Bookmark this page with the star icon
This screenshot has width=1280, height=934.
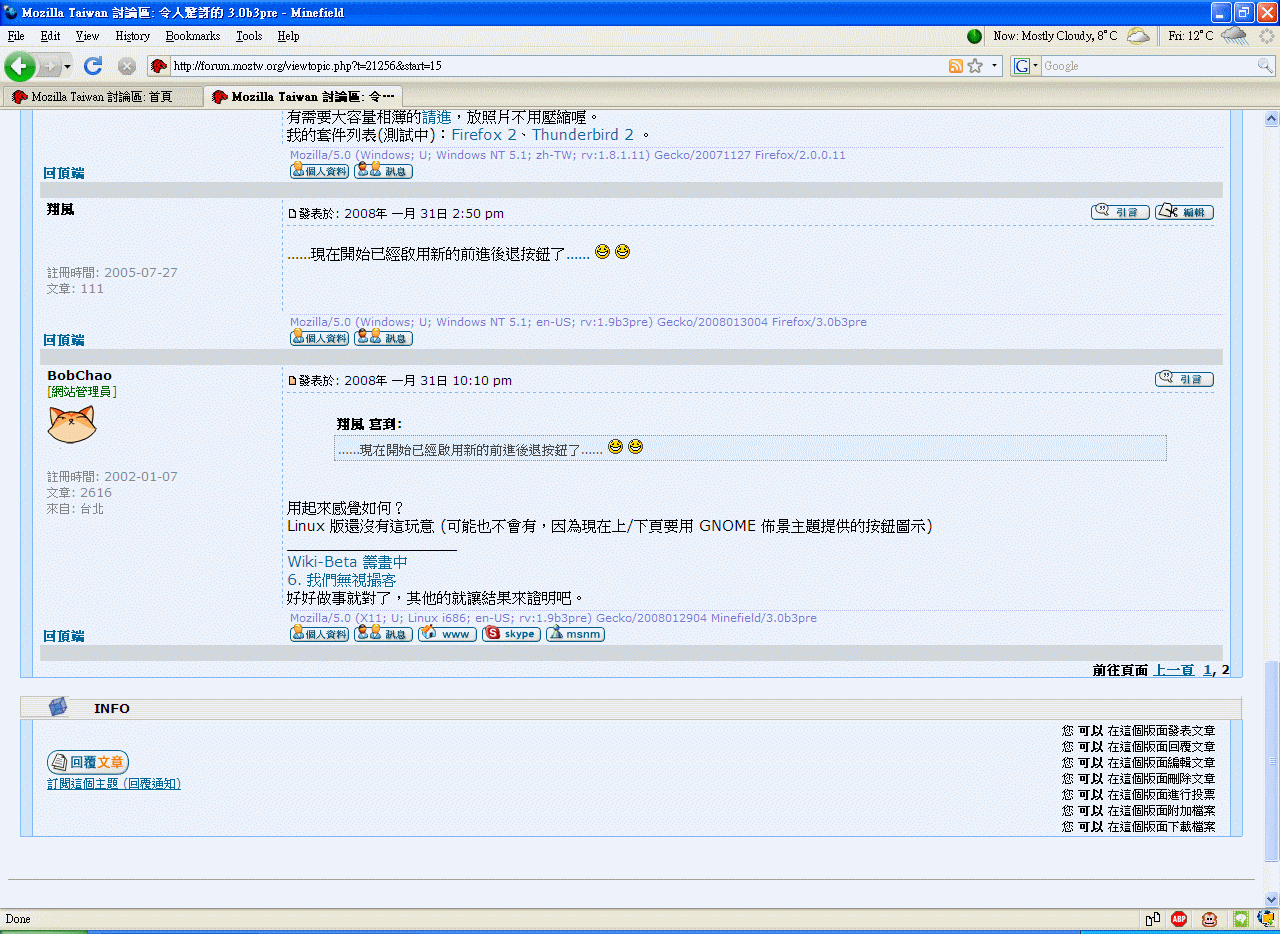point(975,66)
